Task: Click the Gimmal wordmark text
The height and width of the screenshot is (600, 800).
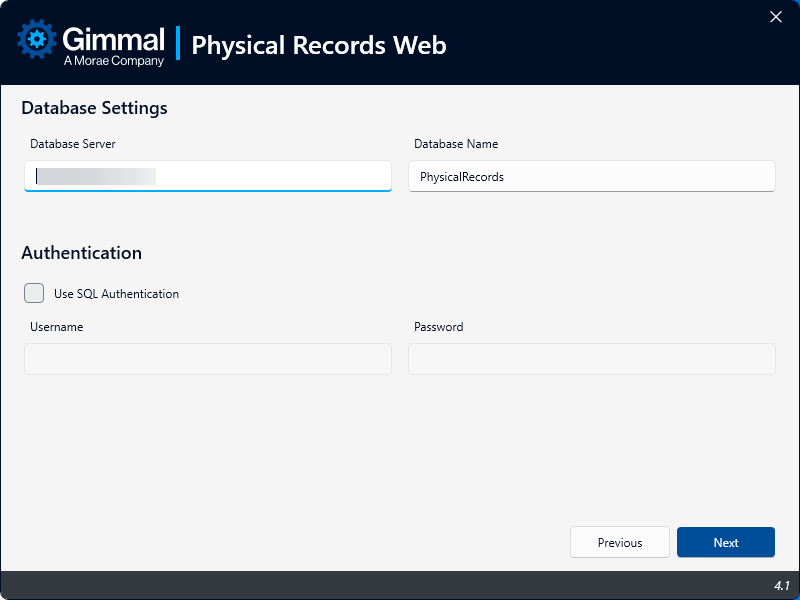Action: click(x=113, y=39)
